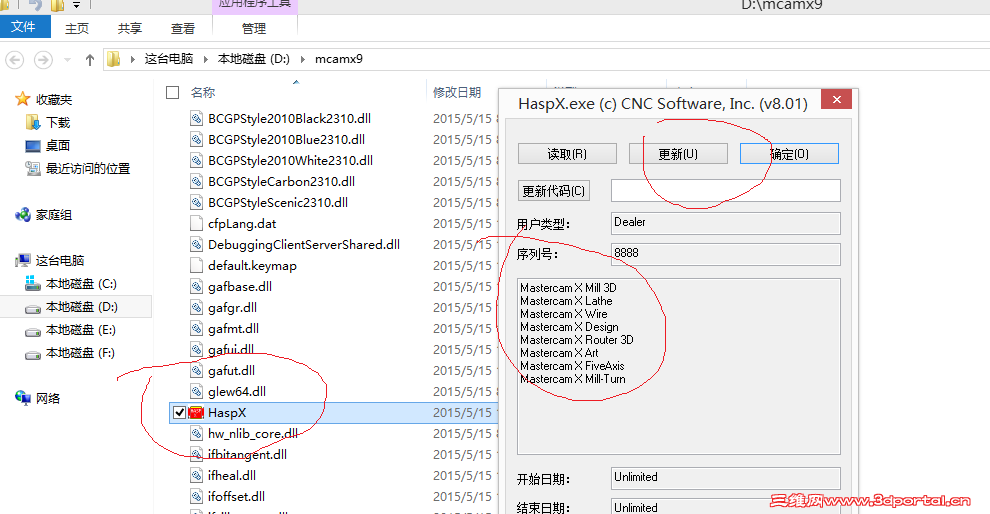
Task: Click the Favorites star icon in sidebar
Action: coord(23,99)
